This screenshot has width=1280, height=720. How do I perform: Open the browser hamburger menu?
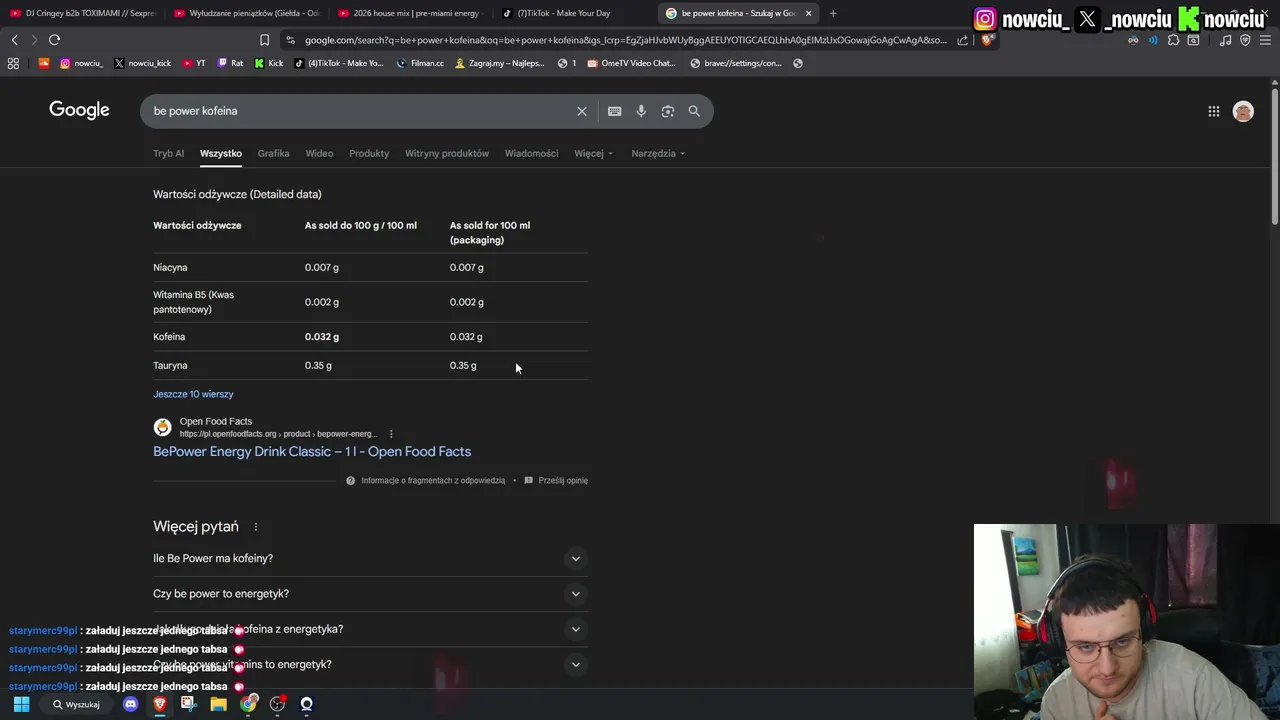click(1265, 40)
